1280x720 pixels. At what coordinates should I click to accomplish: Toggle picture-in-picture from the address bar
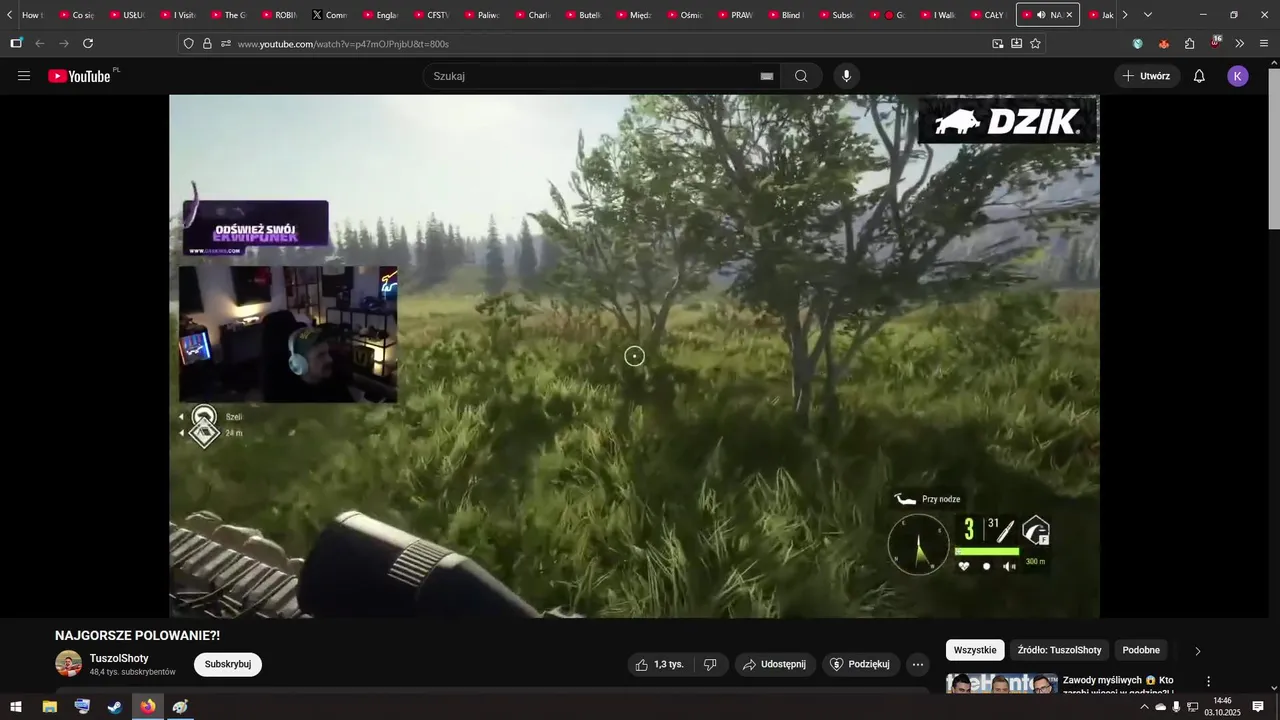(997, 44)
